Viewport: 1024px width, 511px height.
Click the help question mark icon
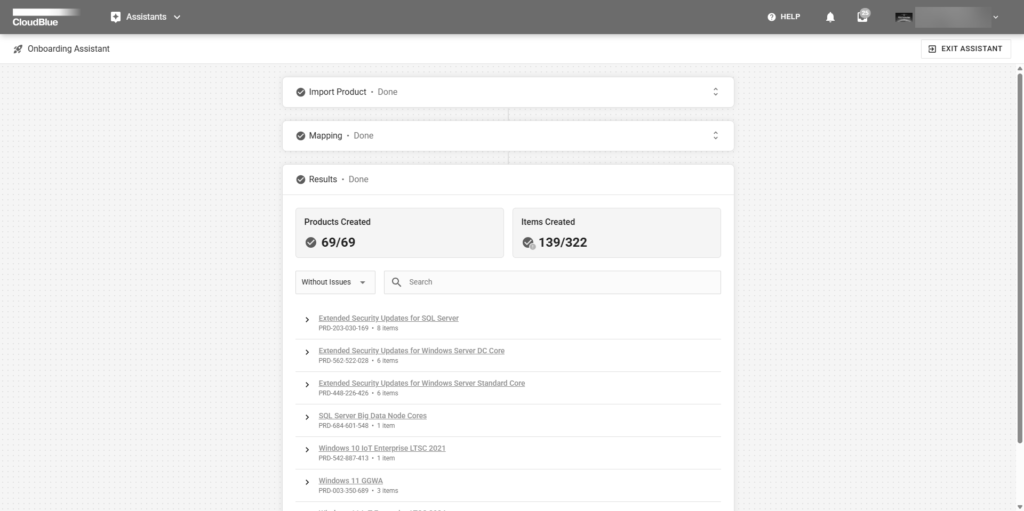(x=771, y=17)
